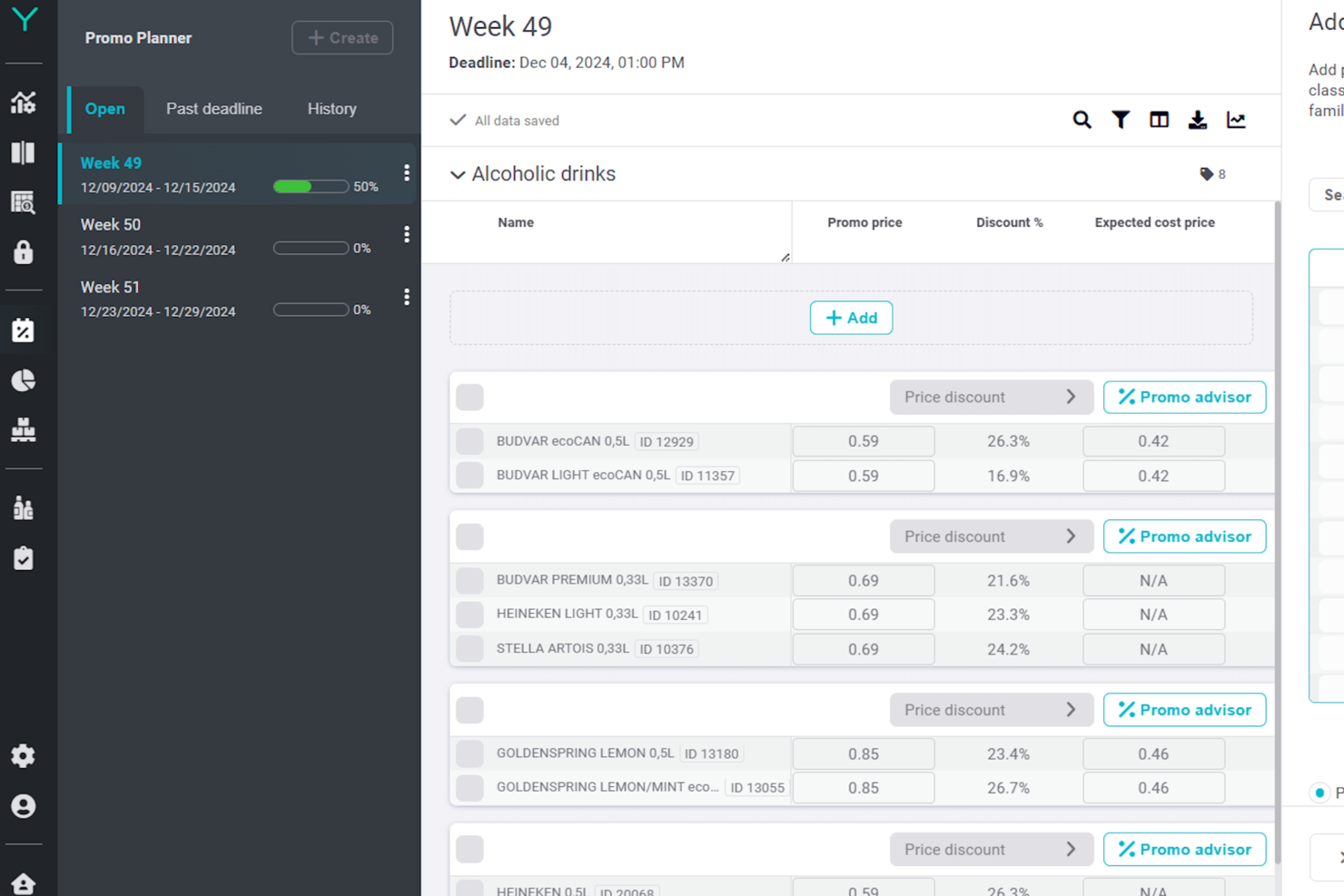Click the Add button to insert a promo item
Image resolution: width=1344 pixels, height=896 pixels.
(x=851, y=318)
